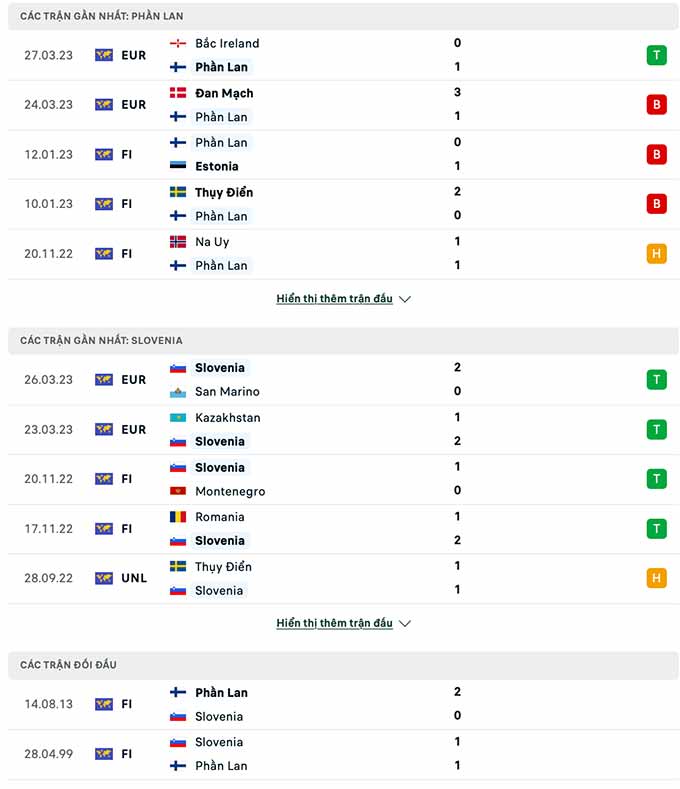Click the EUR competition icon dated 27.03.23

click(104, 55)
